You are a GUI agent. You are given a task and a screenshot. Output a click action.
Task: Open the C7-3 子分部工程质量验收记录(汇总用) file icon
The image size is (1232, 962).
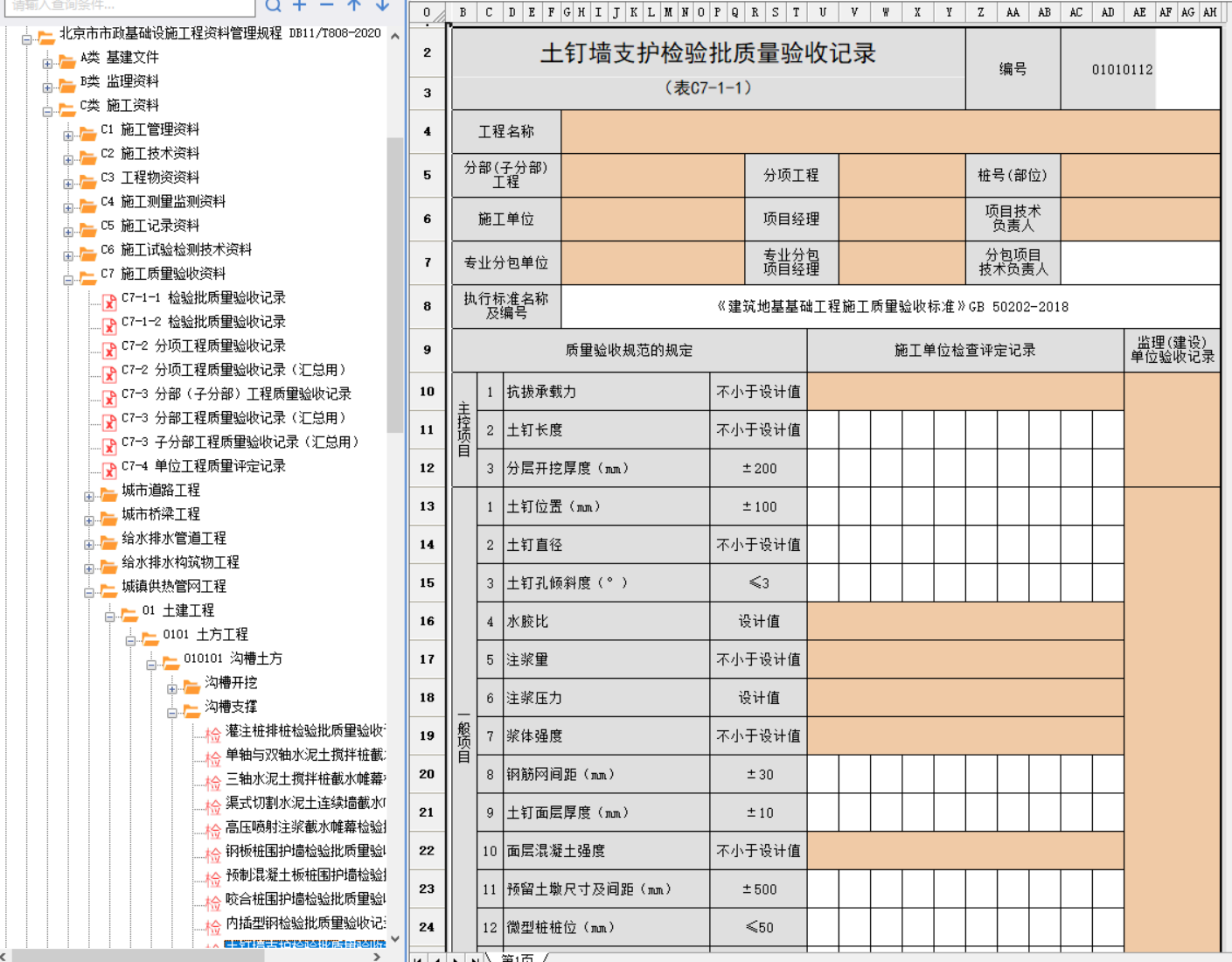pos(109,446)
